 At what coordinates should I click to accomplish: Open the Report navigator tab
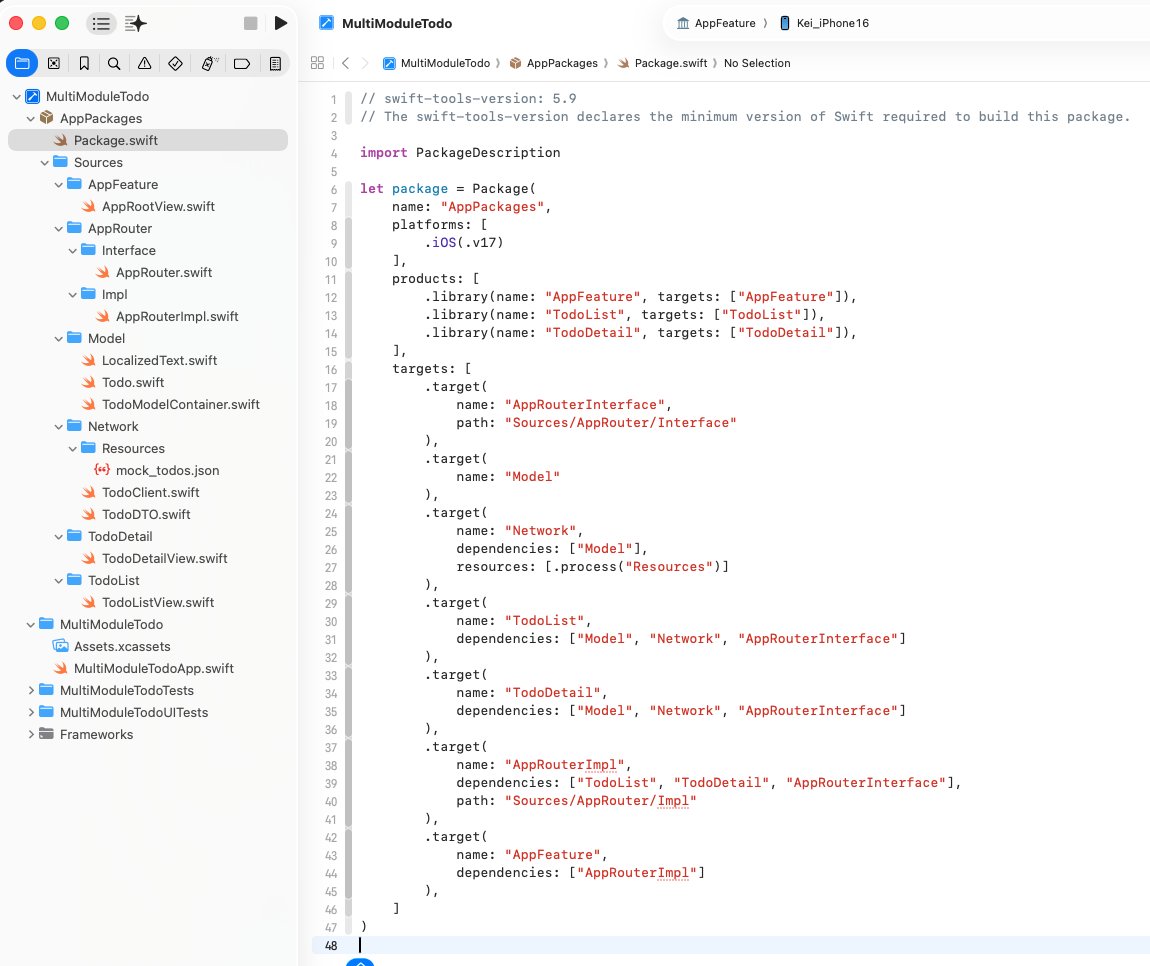click(275, 64)
